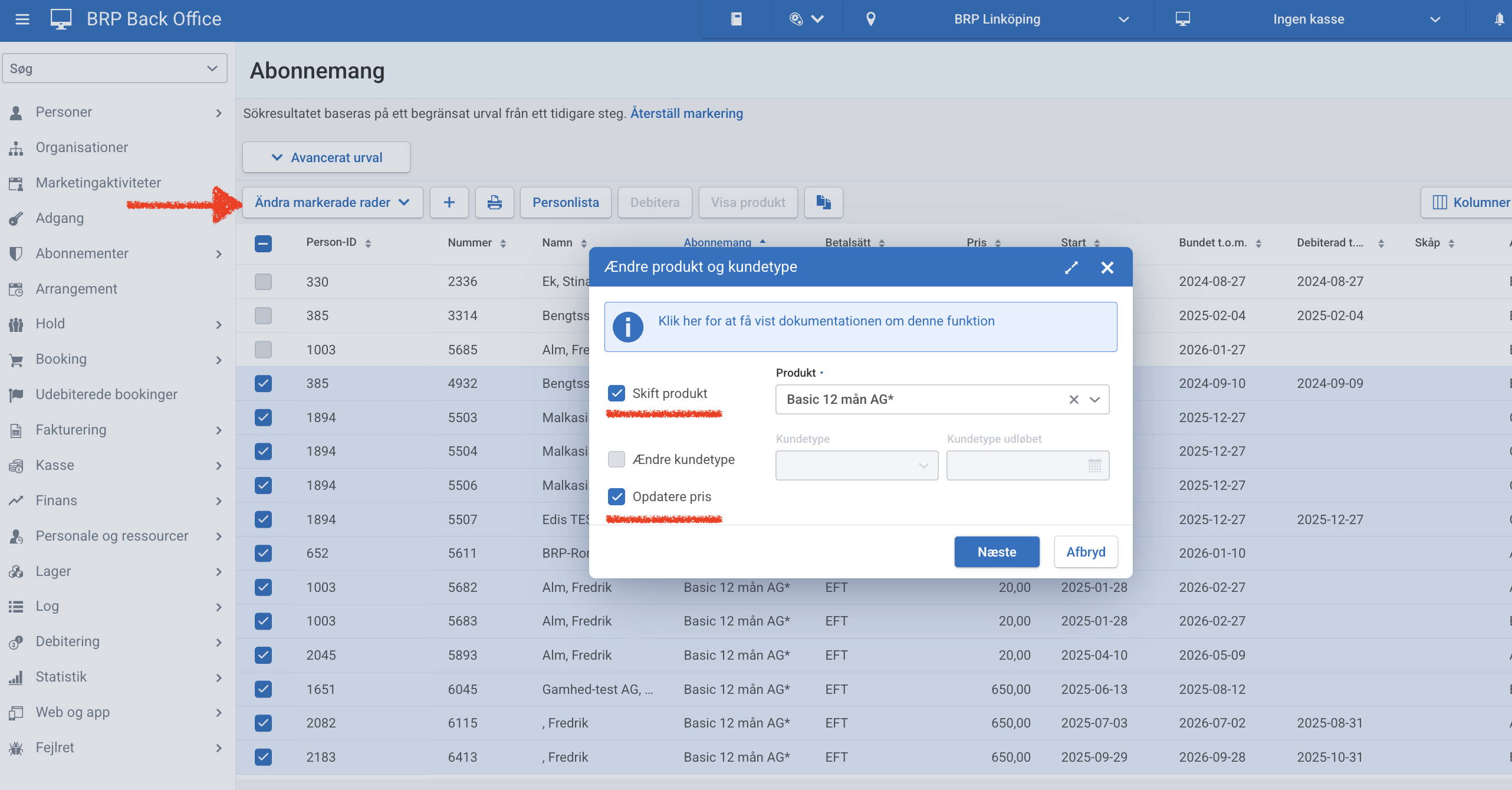Enable the Ændre kundetype checkbox

pyautogui.click(x=616, y=459)
